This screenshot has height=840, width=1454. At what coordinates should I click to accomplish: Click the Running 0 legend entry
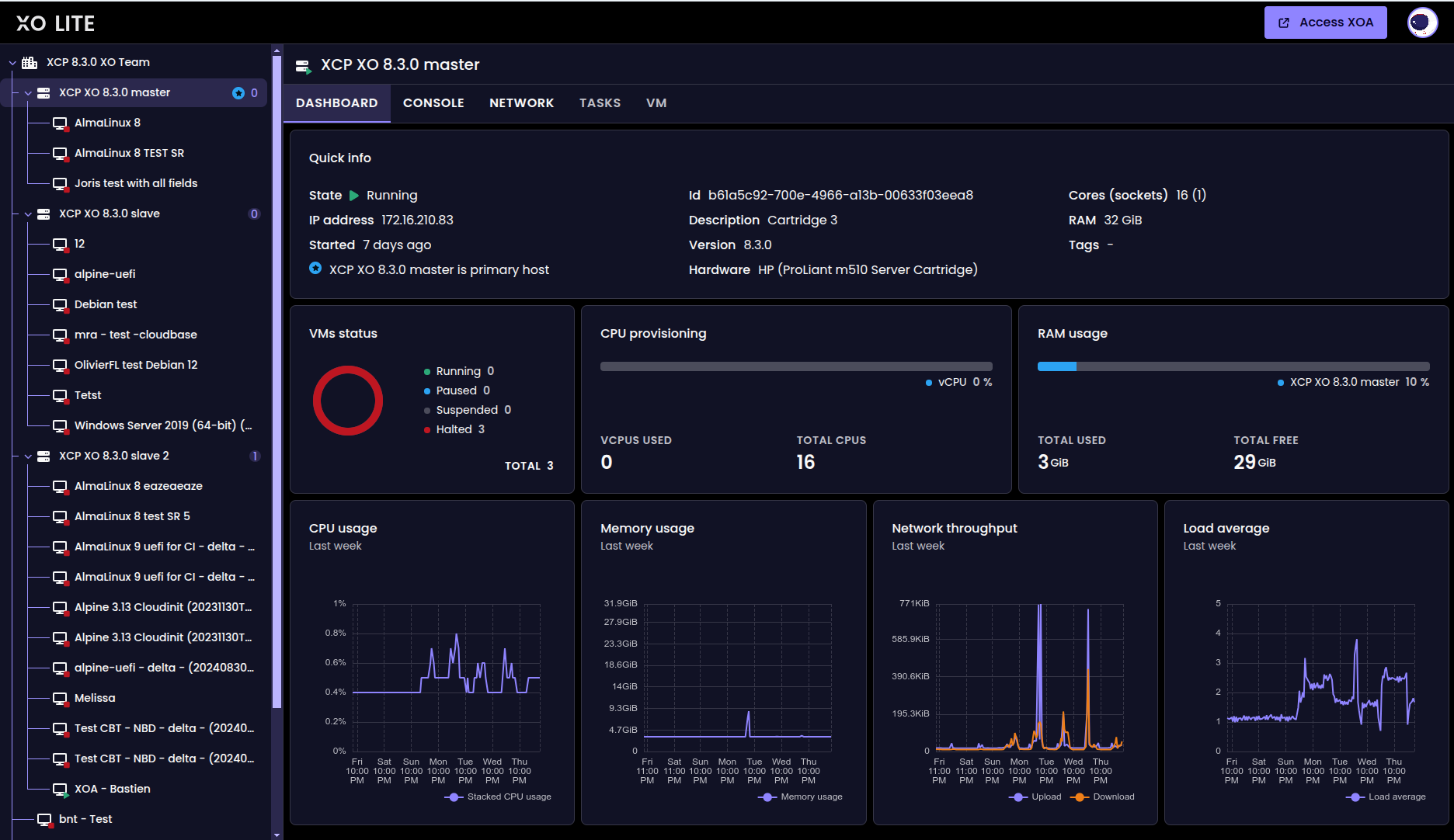[x=459, y=371]
